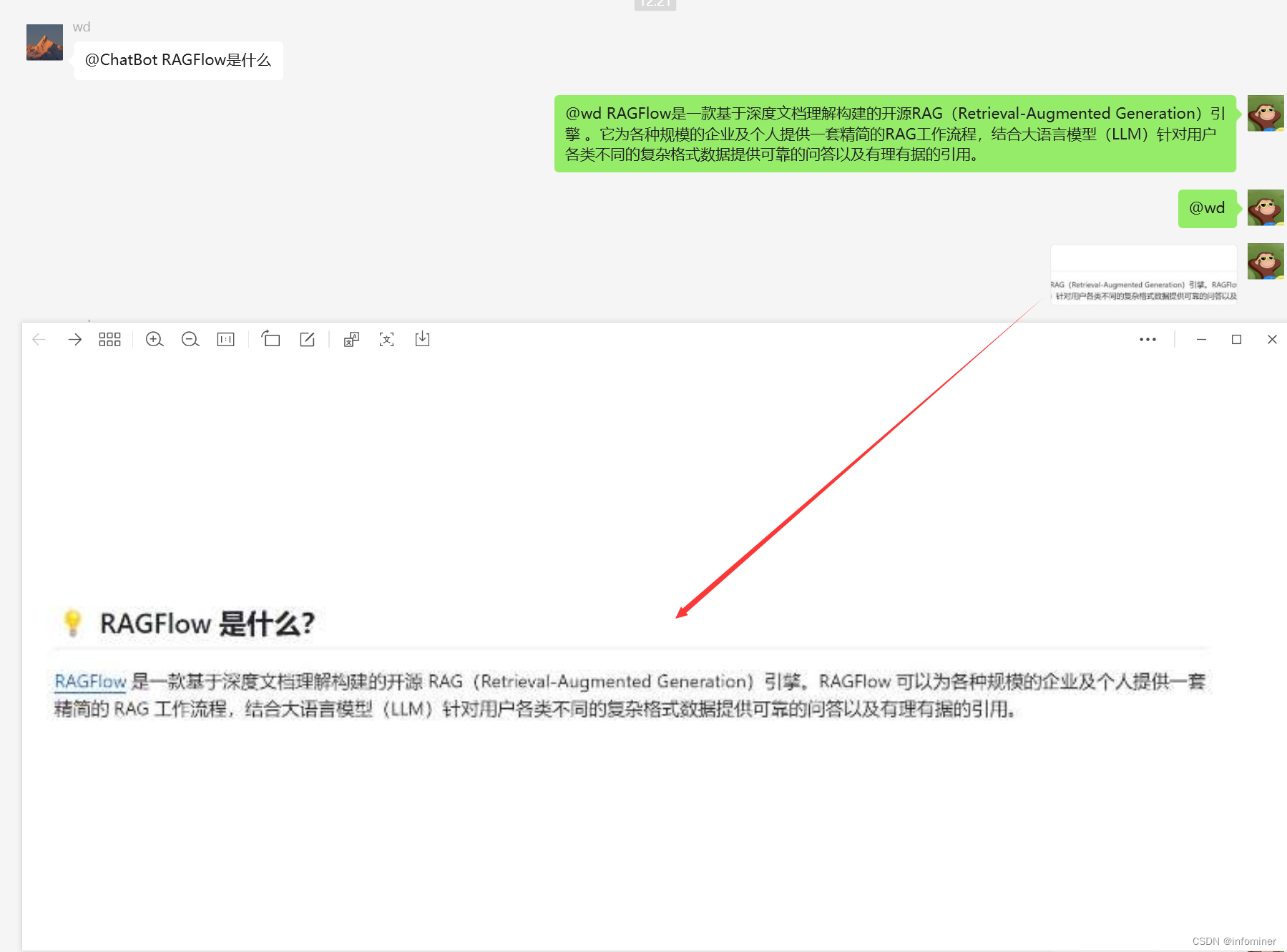The width and height of the screenshot is (1287, 952).
Task: Go to previous image with back arrow
Action: [x=39, y=340]
